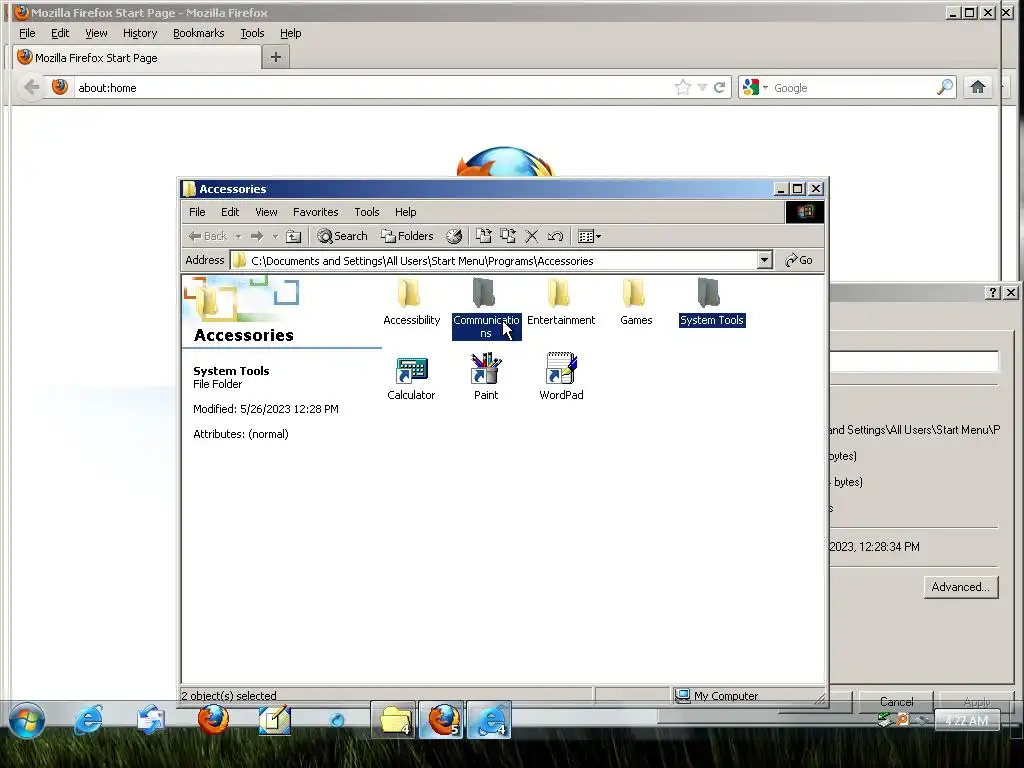Click the search magnifier icon in Firefox
The image size is (1024, 768).
click(945, 88)
